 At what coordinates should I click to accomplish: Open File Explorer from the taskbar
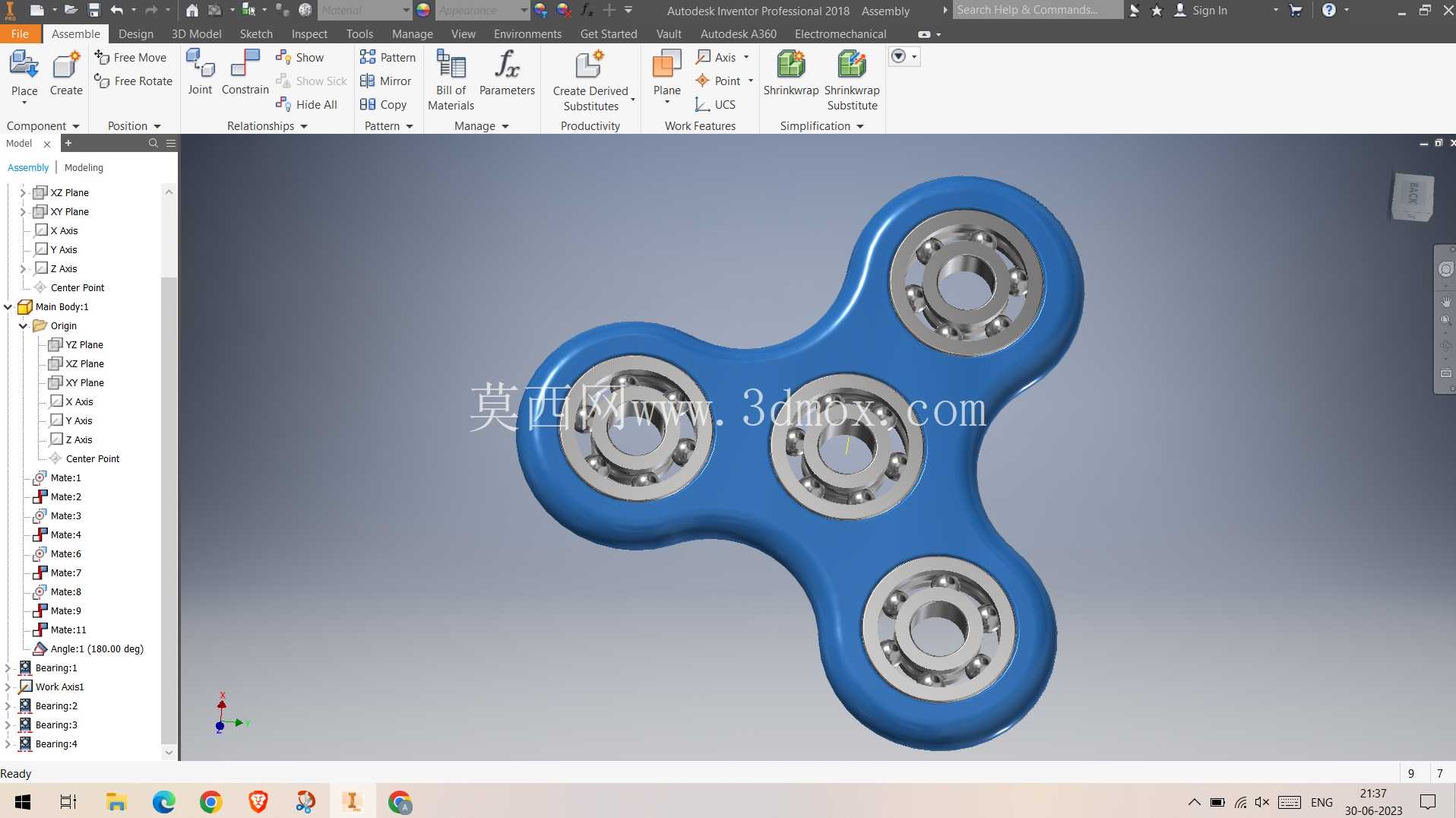[116, 802]
